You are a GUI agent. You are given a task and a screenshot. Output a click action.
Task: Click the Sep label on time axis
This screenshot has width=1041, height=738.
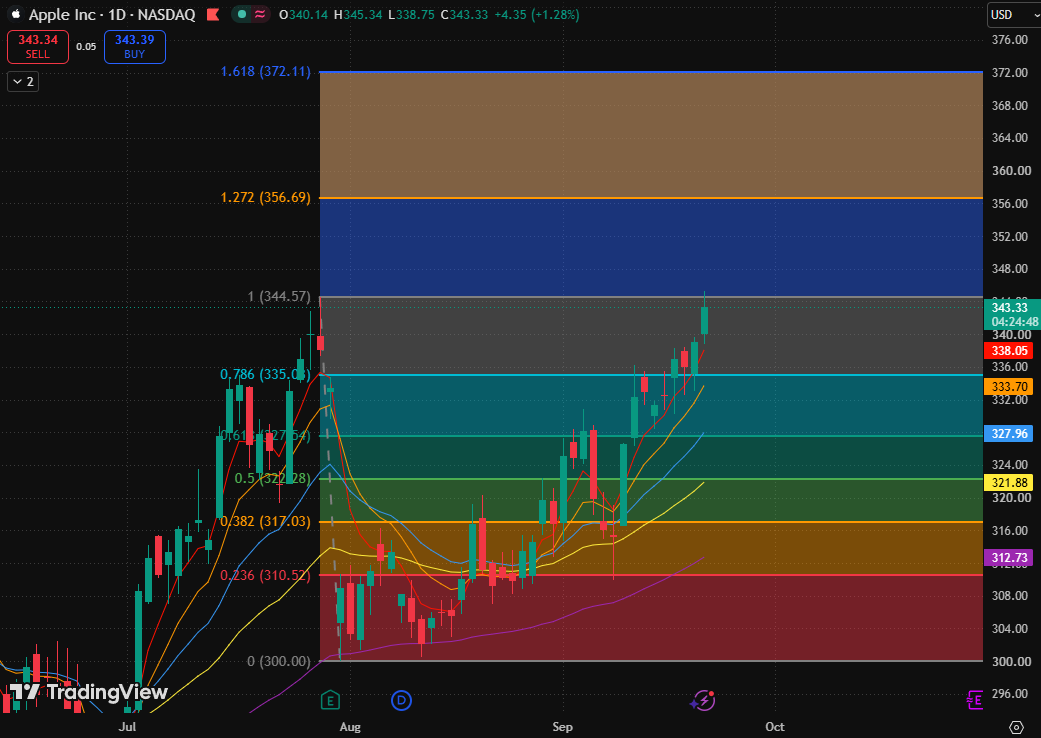pyautogui.click(x=562, y=727)
